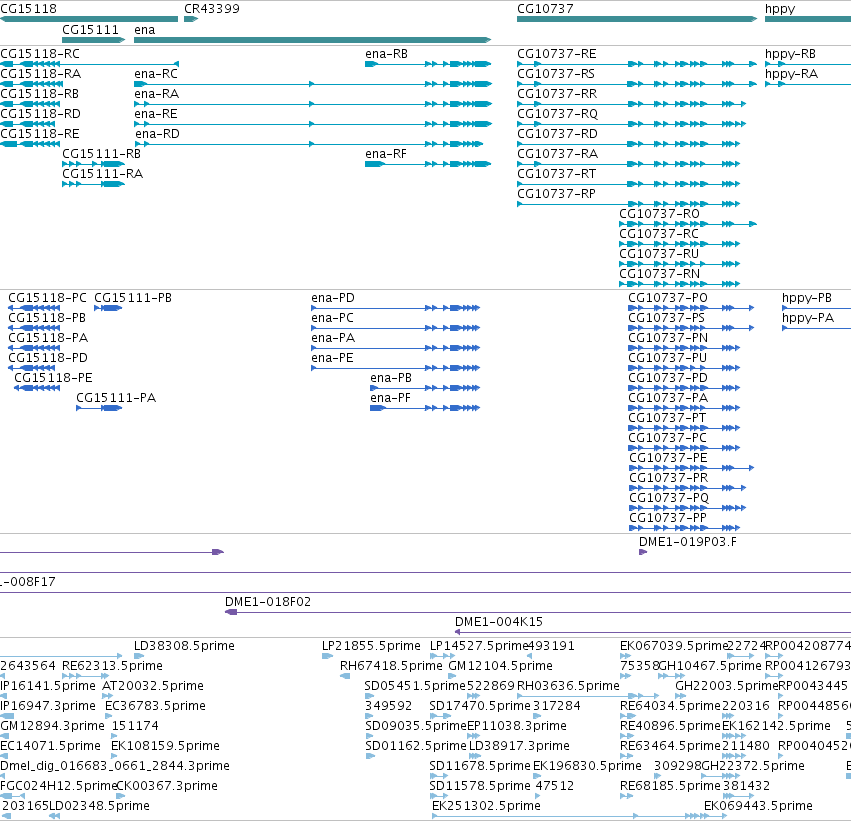Open the ena-RC transcript label
The height and width of the screenshot is (821, 851).
click(x=156, y=74)
